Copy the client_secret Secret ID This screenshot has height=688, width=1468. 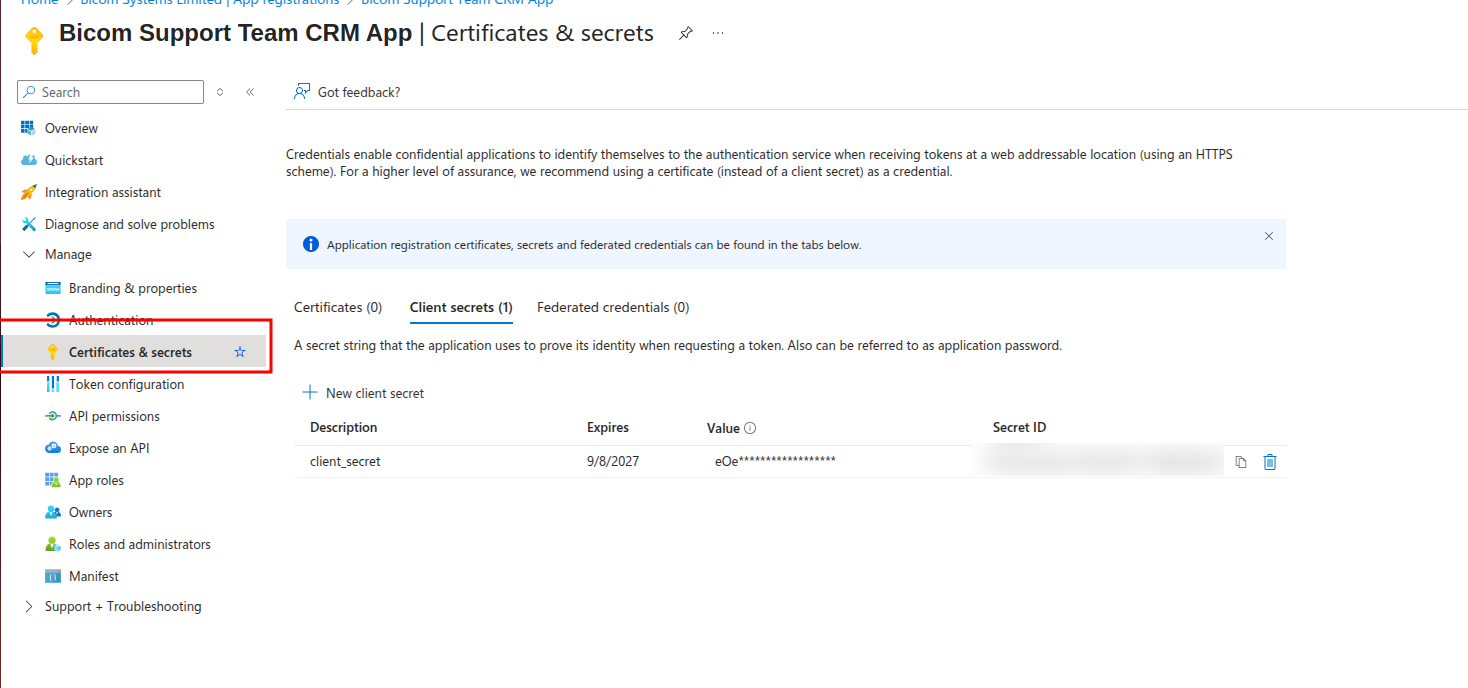point(1241,462)
